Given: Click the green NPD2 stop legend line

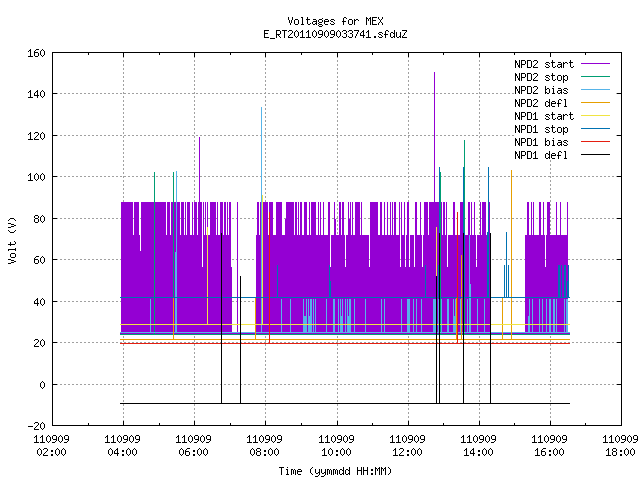Looking at the screenshot, I should (x=595, y=77).
